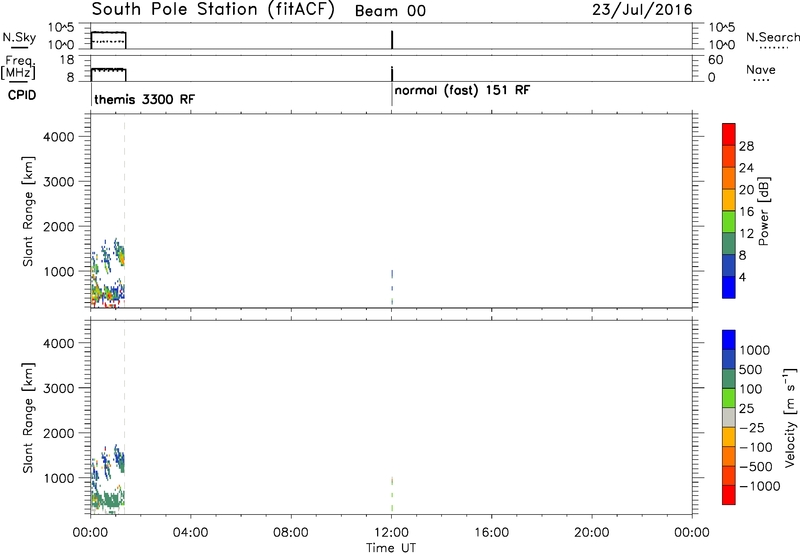Select the N.Sky legend label

pyautogui.click(x=19, y=37)
